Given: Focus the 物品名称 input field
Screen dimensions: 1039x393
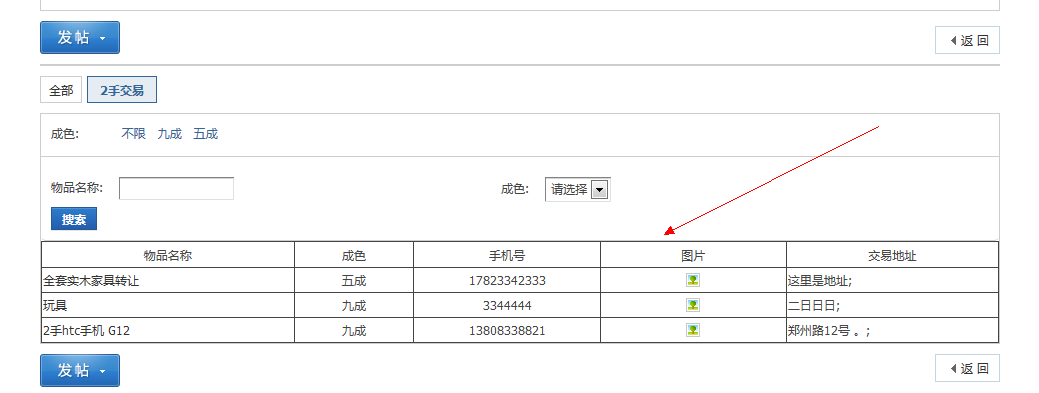Looking at the screenshot, I should pos(176,188).
